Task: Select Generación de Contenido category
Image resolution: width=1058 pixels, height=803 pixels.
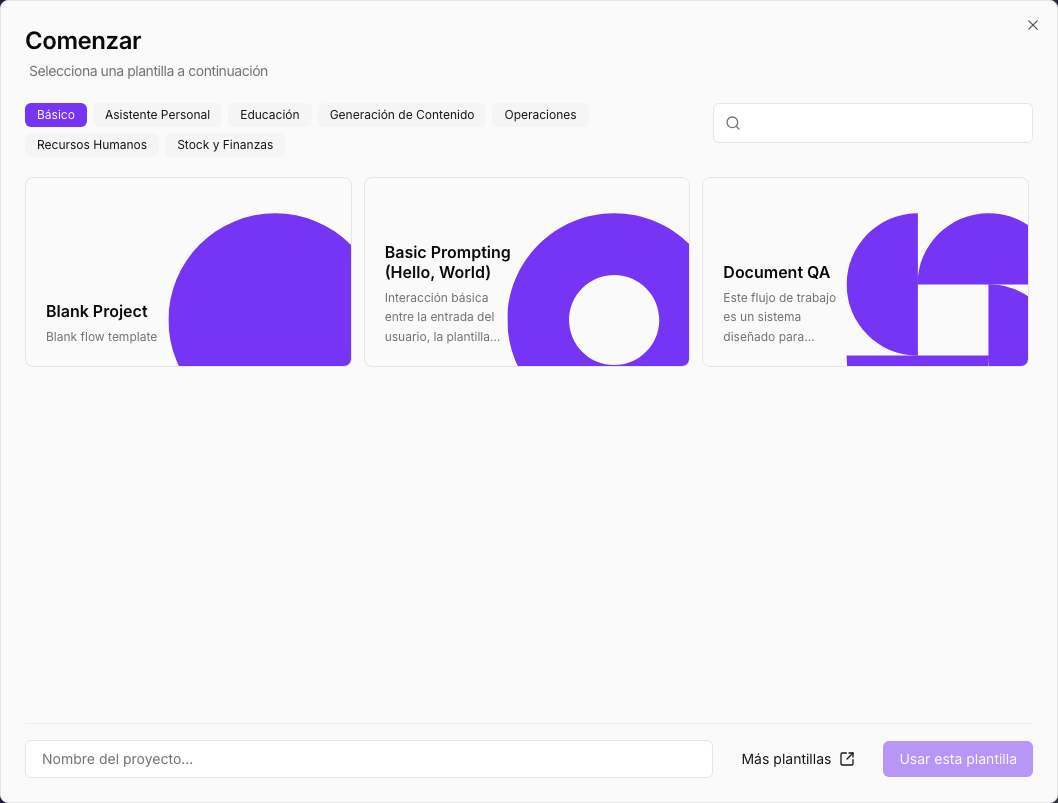Action: coord(402,115)
